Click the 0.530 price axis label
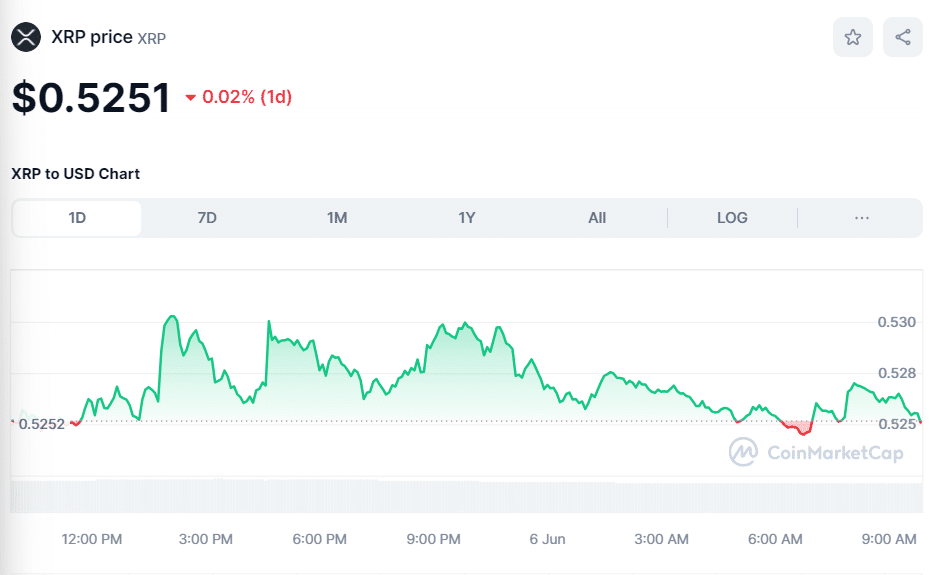The height and width of the screenshot is (575, 933). pyautogui.click(x=897, y=322)
